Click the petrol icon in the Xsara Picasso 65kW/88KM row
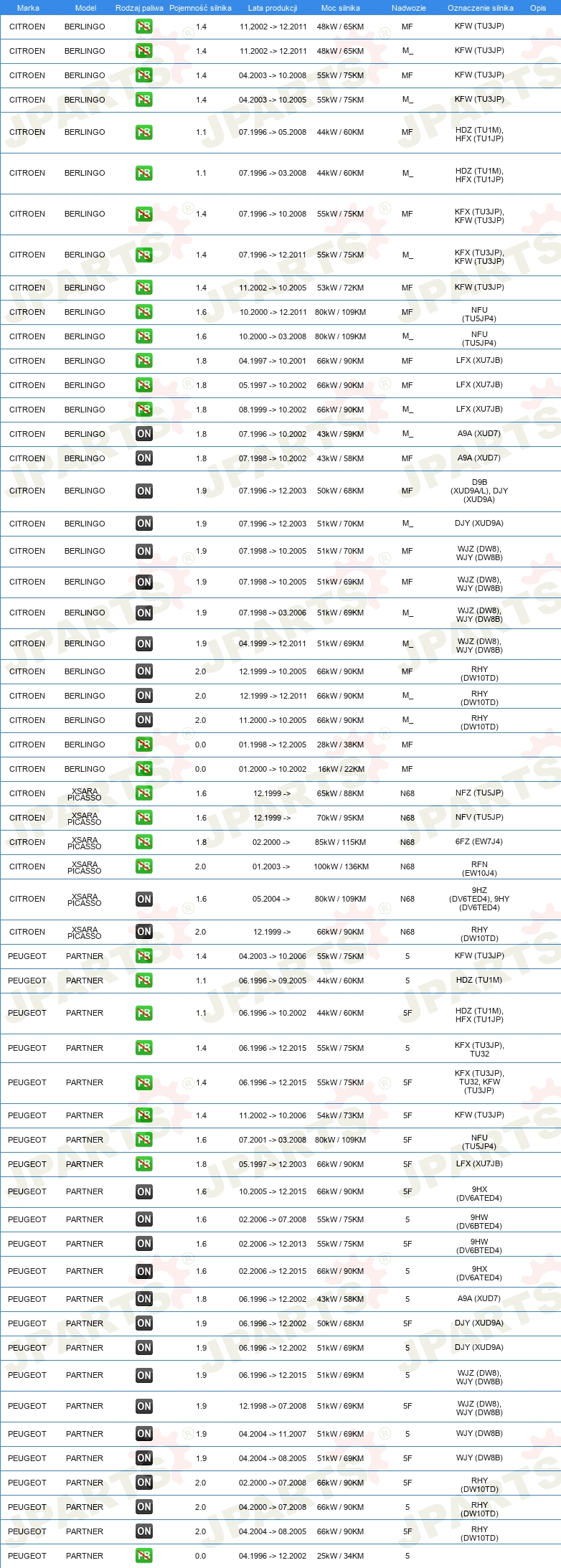 pyautogui.click(x=144, y=793)
